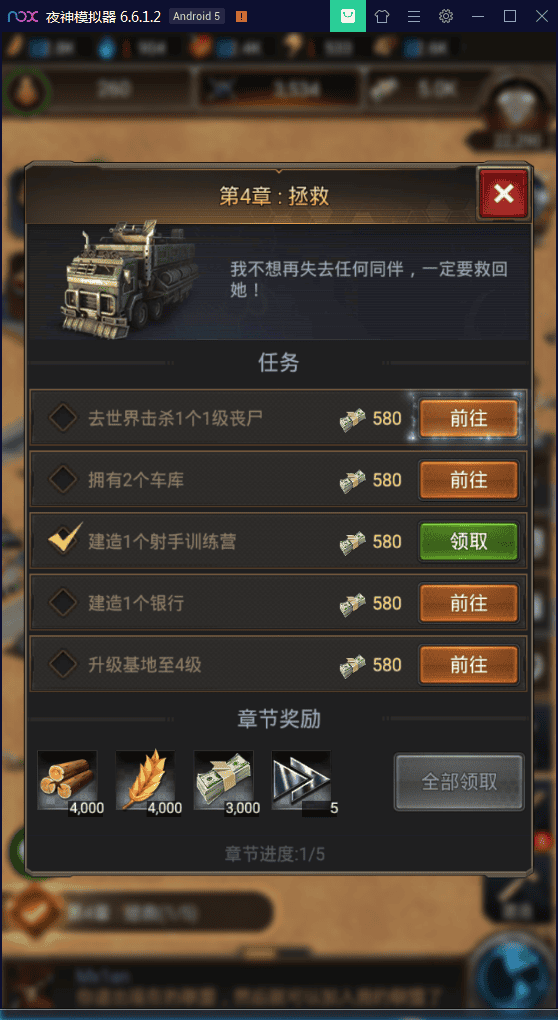Viewport: 558px width, 1020px height.
Task: Click the wood logs reward icon
Action: click(x=68, y=780)
